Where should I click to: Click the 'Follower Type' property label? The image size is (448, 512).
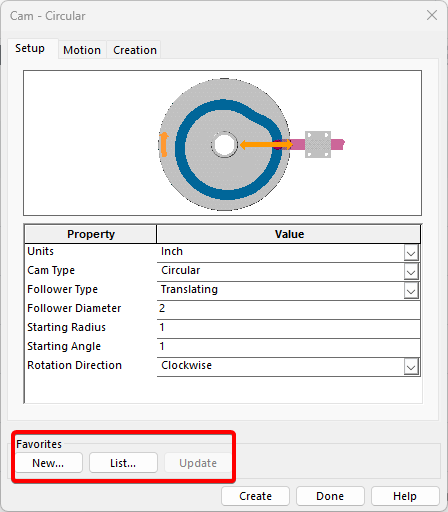[62, 289]
